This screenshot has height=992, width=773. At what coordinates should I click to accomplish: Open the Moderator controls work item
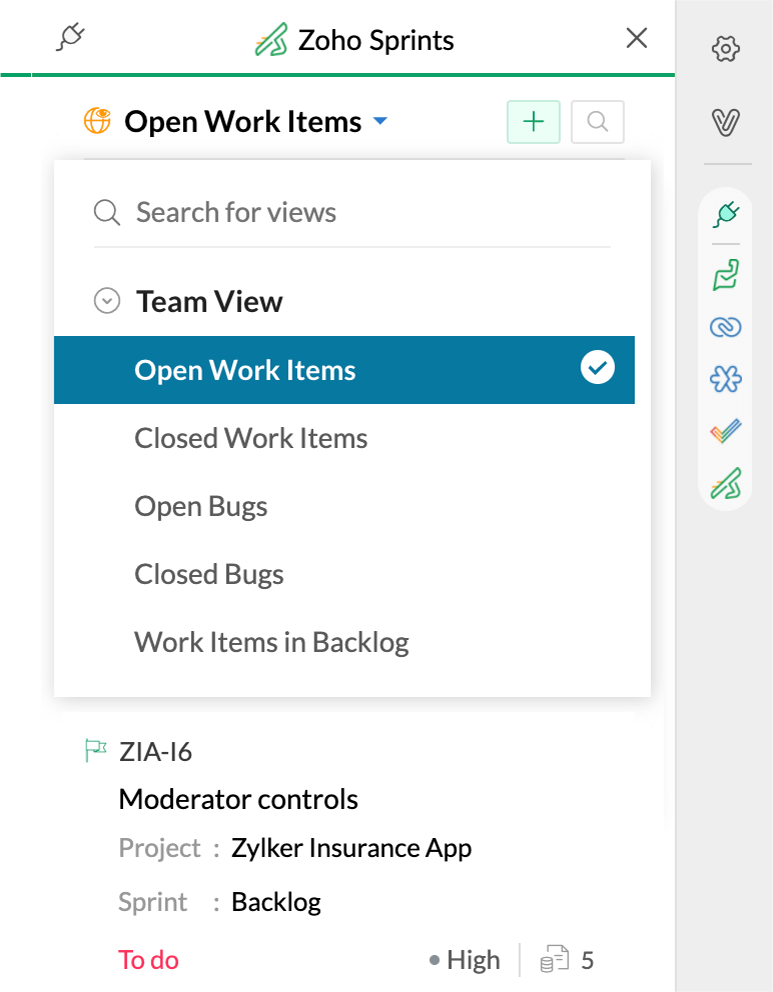238,799
